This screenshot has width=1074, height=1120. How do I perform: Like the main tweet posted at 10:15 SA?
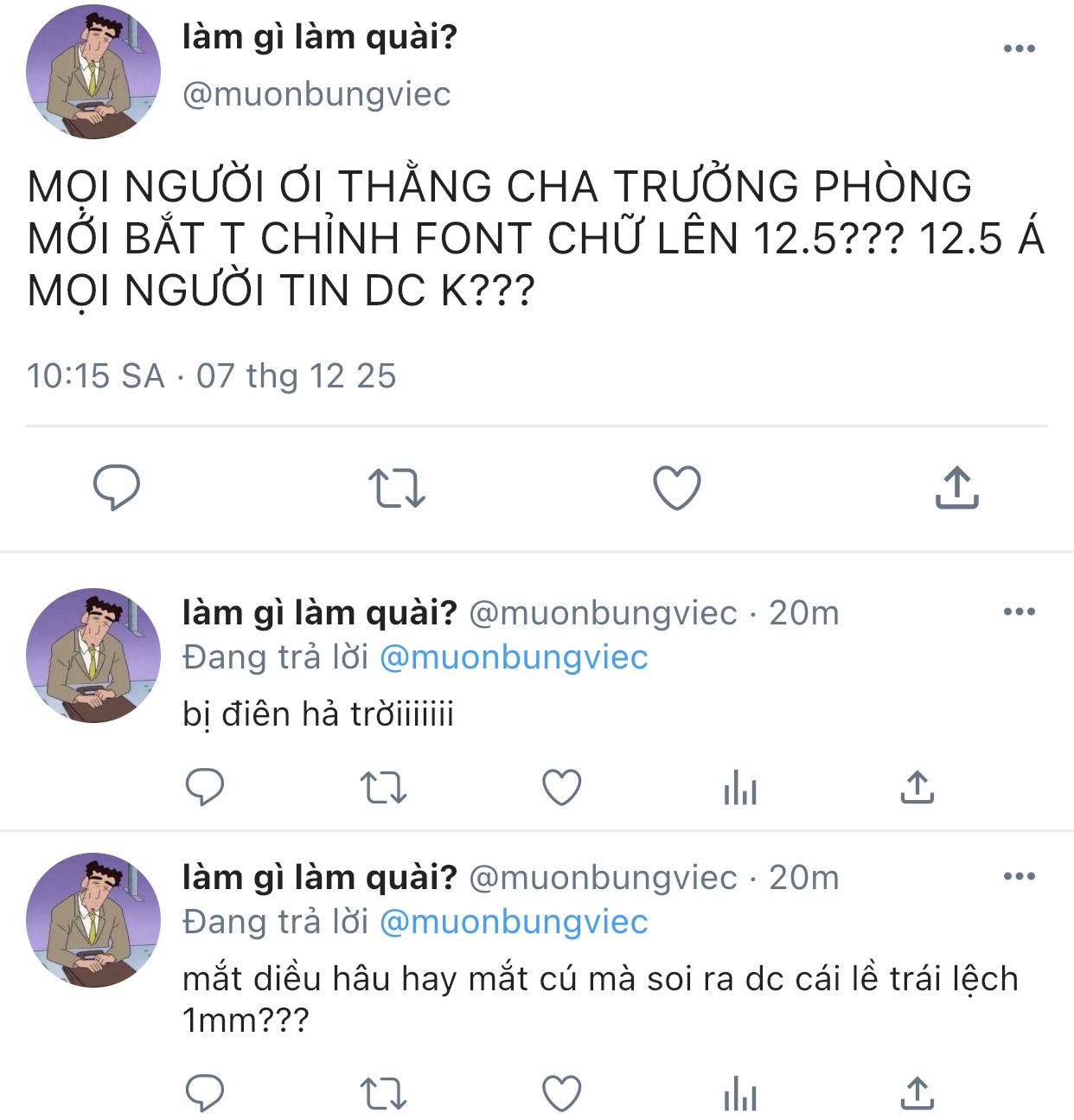tap(676, 488)
